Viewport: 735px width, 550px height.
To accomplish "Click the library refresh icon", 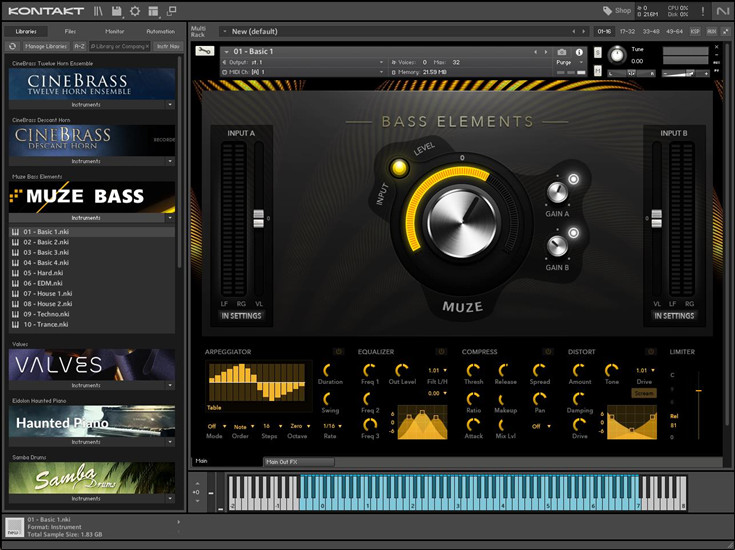I will [12, 46].
